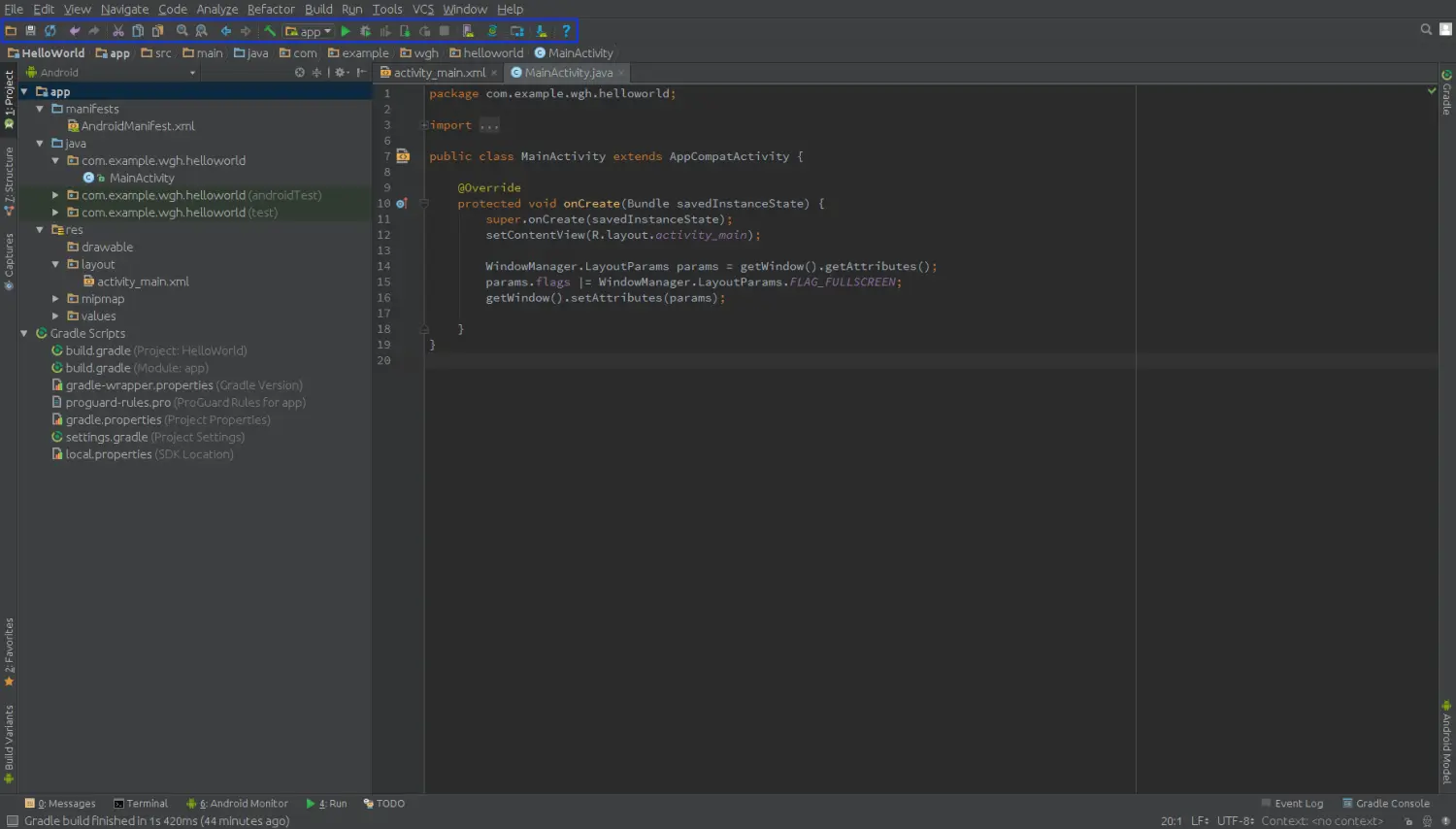
Task: Click the Synchronize toolbar icon
Action: pos(50,31)
